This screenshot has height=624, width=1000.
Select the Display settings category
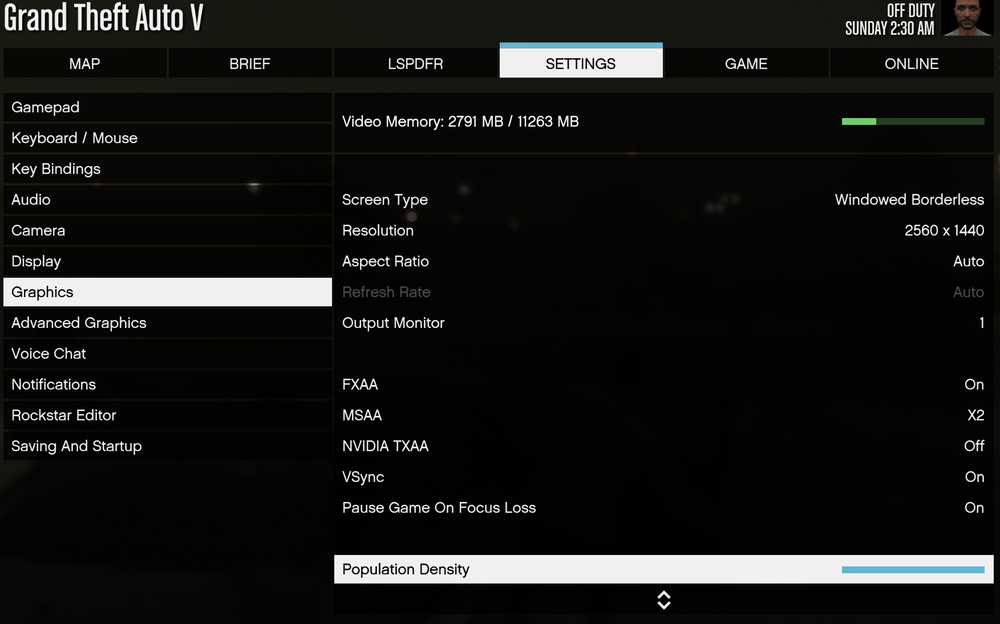click(168, 261)
